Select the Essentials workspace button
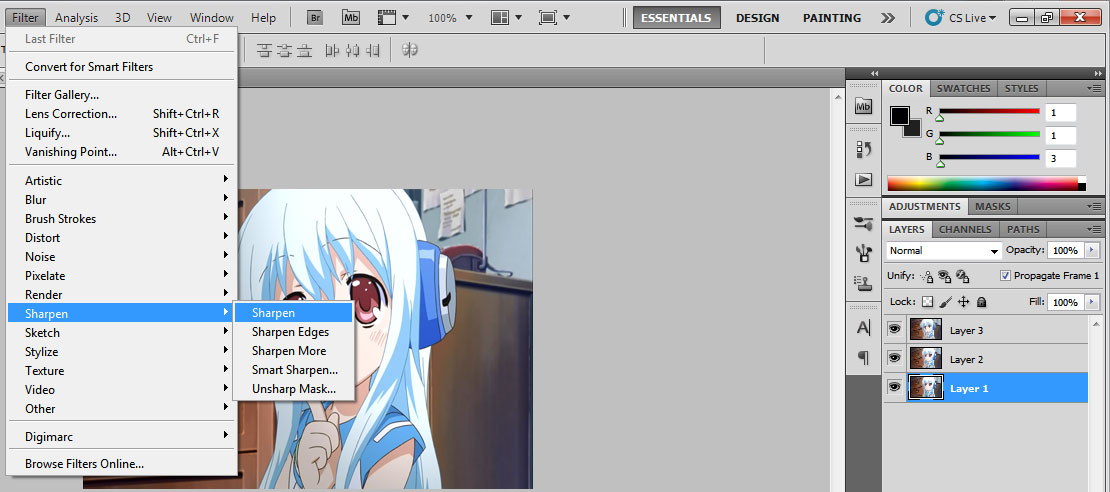This screenshot has width=1110, height=492. [x=677, y=18]
